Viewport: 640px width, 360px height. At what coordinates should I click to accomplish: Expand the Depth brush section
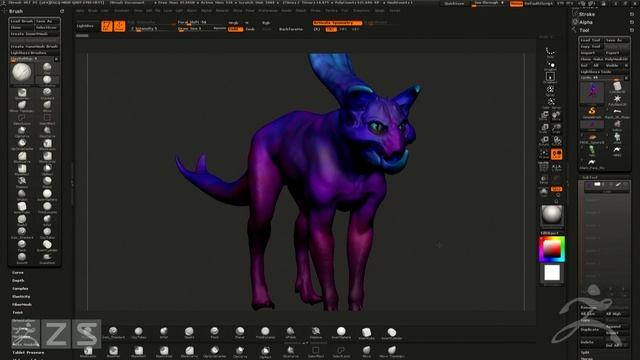point(18,280)
